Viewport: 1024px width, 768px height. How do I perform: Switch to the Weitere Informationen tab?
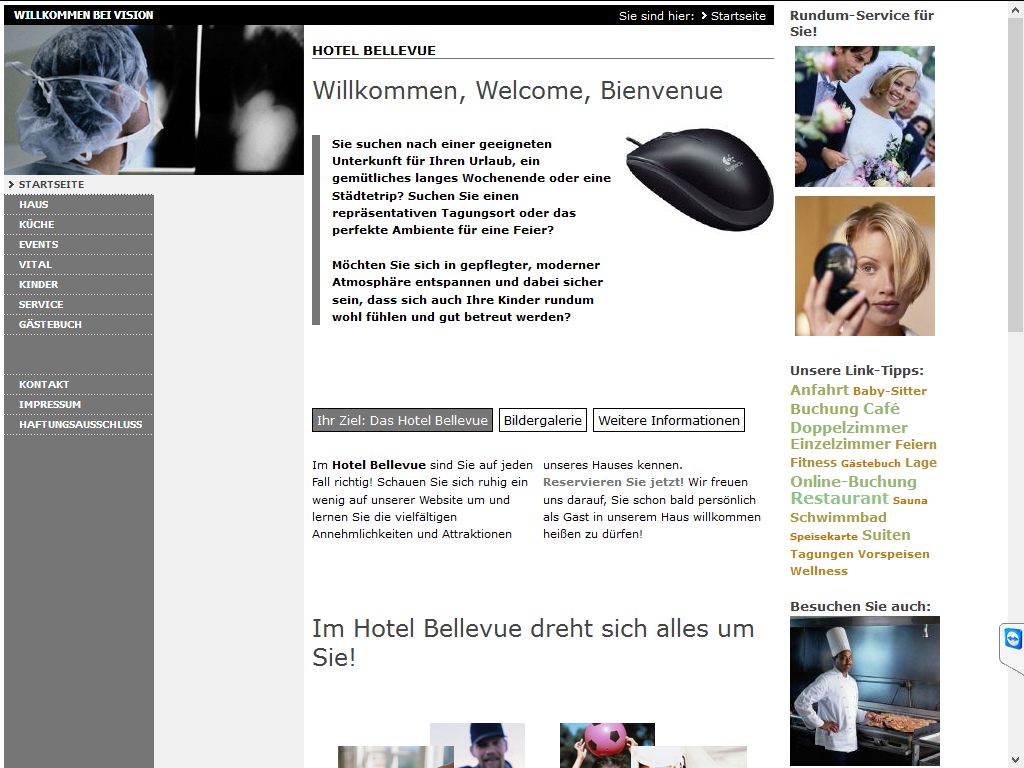click(x=669, y=421)
